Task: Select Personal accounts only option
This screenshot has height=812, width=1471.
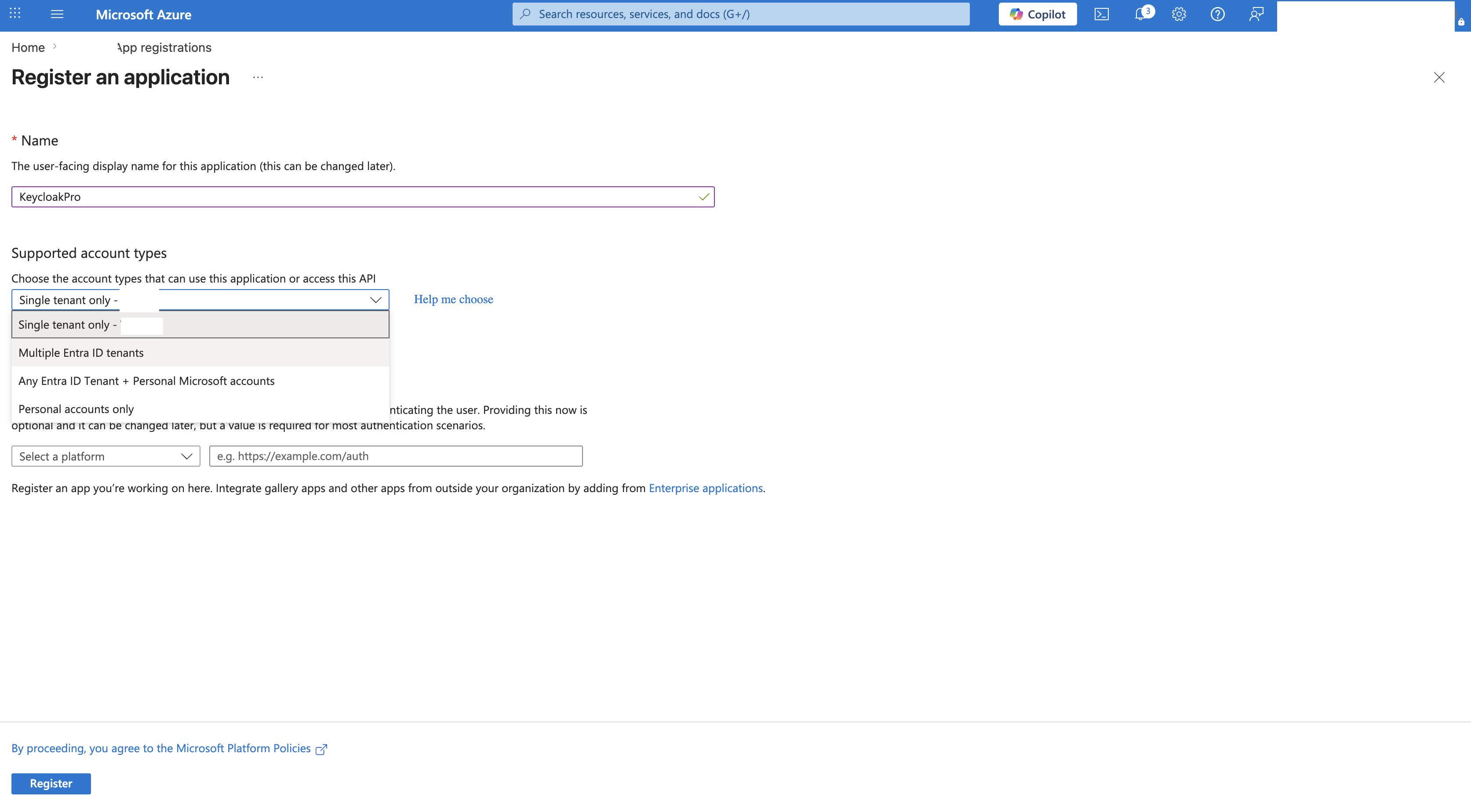Action: click(x=200, y=409)
